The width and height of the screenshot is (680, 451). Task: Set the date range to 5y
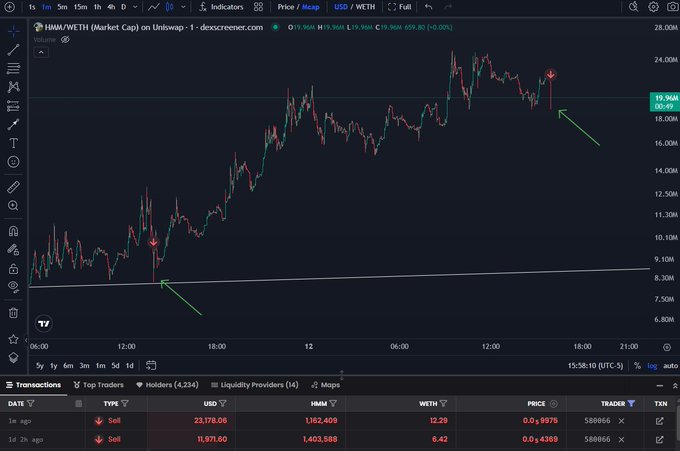pos(40,366)
